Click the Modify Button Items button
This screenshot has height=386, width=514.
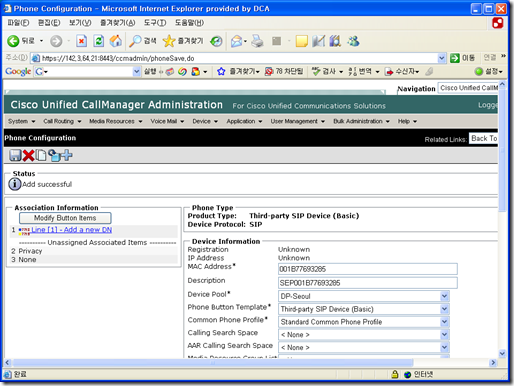pyautogui.click(x=65, y=218)
